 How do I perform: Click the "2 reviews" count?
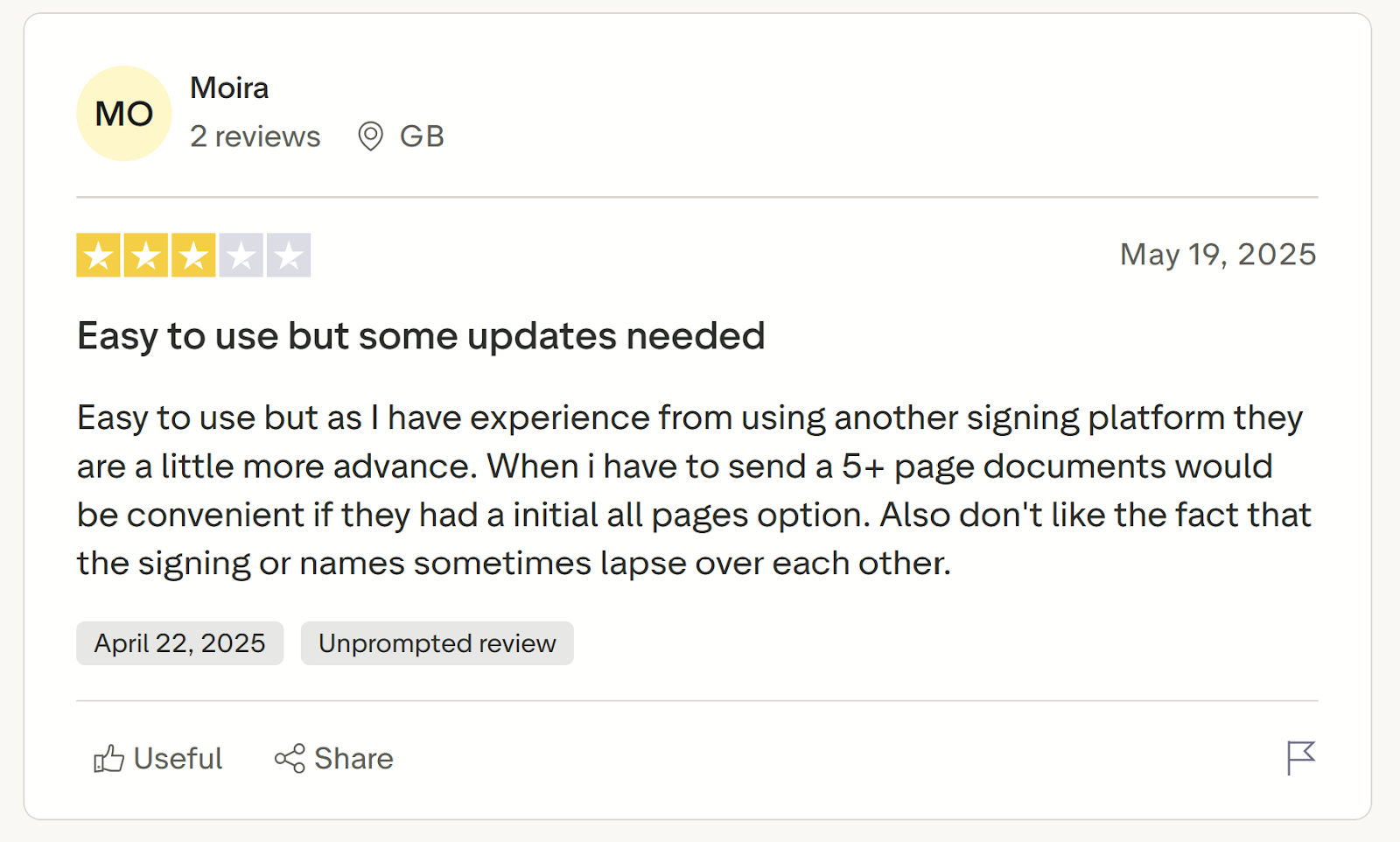click(255, 137)
